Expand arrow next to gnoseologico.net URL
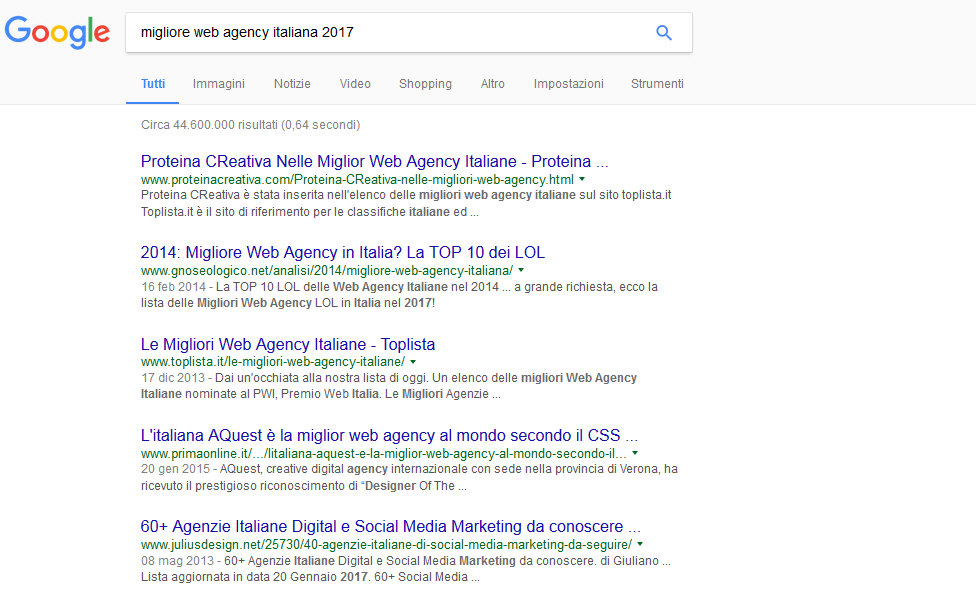Viewport: 976px width, 604px height. pyautogui.click(x=521, y=271)
